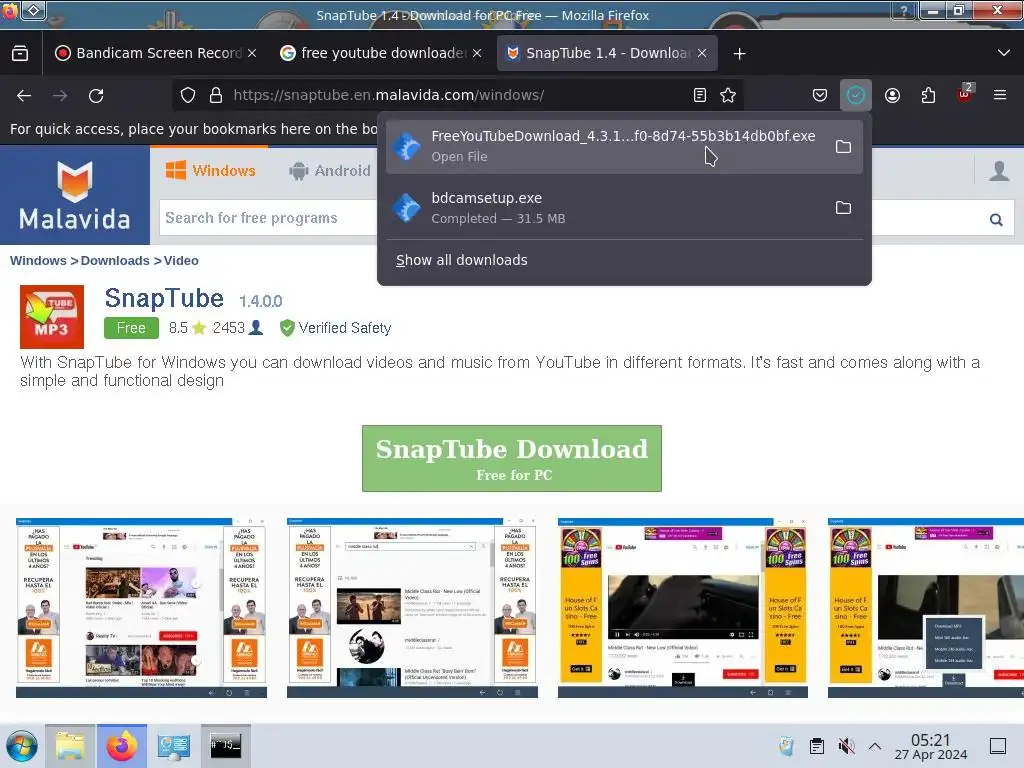Show folder for FreeYouTubeDownload file
1024x768 pixels.
point(843,146)
